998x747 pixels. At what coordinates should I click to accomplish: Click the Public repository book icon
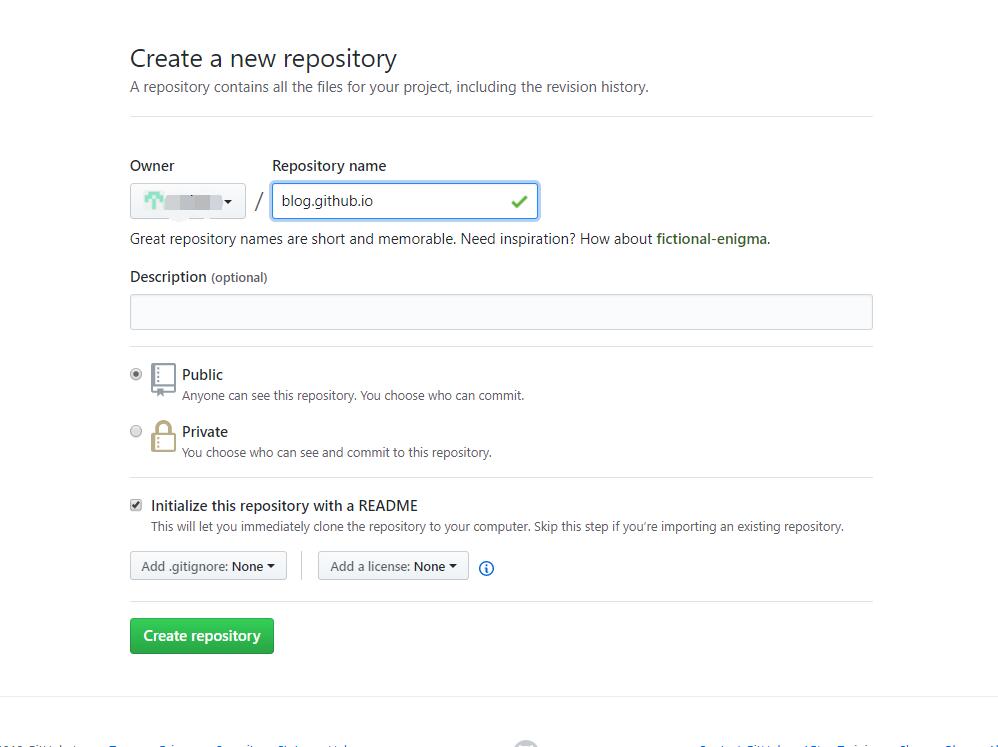(163, 379)
